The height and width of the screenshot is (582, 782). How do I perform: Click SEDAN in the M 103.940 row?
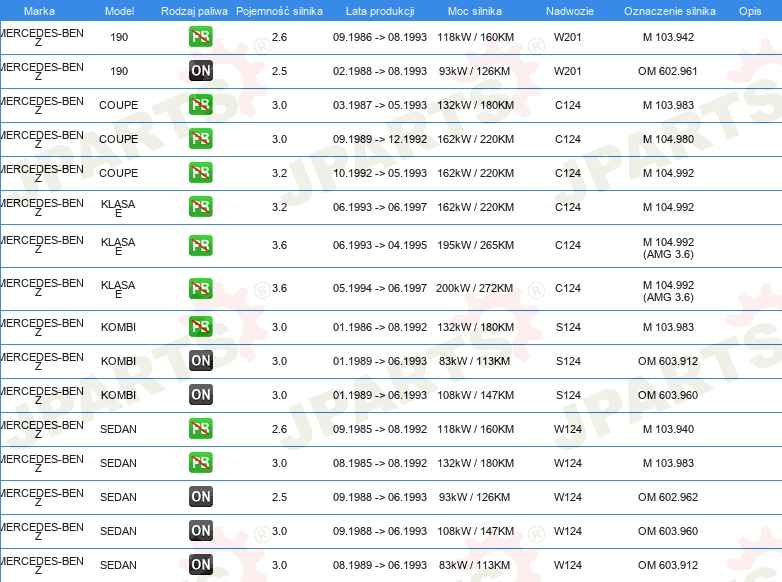[118, 429]
